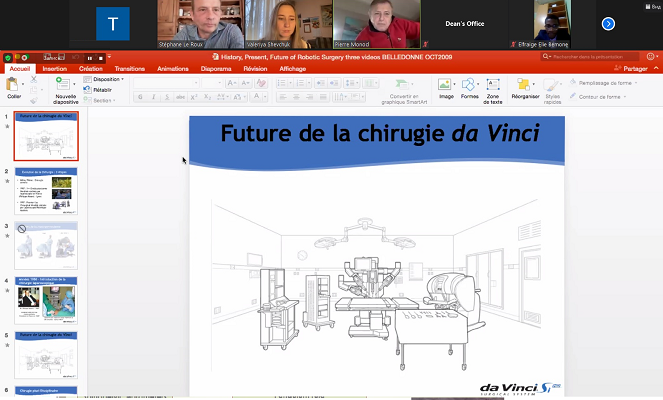663x400 pixels.
Task: Click the Rétablir reset button
Action: click(98, 90)
